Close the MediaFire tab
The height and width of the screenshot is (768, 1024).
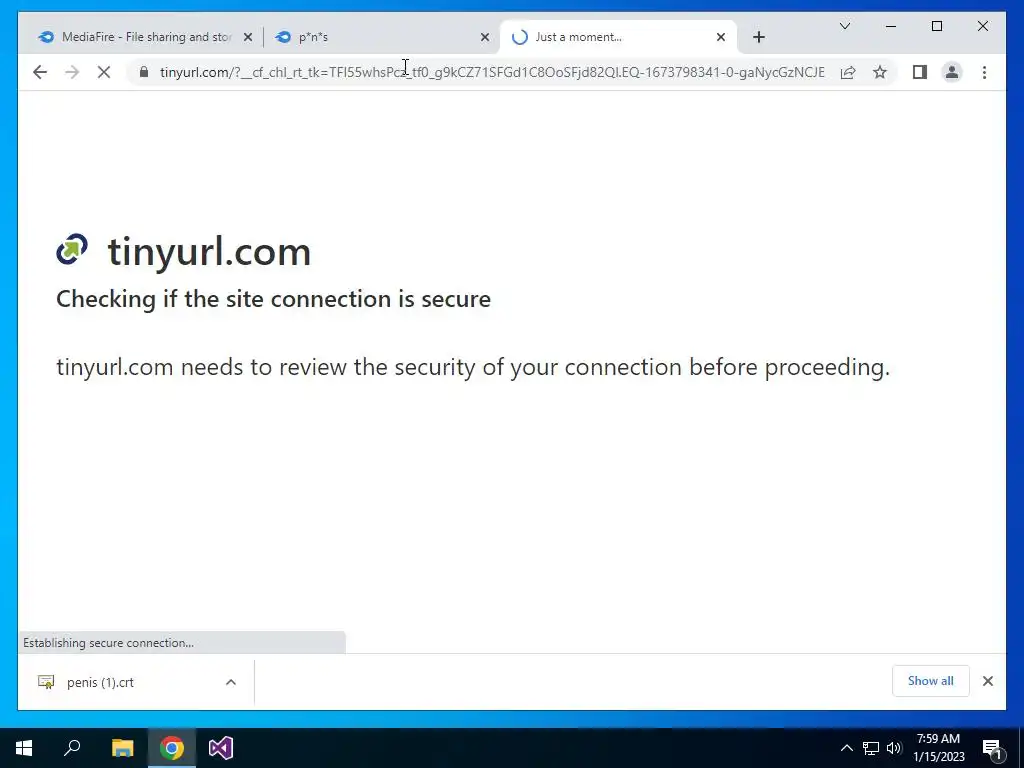pyautogui.click(x=248, y=37)
